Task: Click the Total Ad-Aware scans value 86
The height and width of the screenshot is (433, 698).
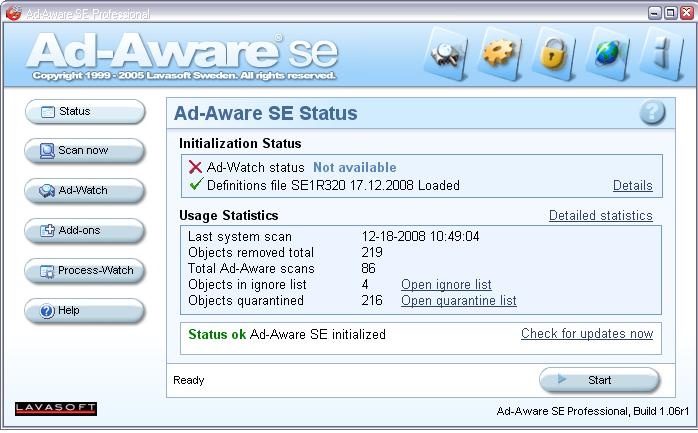Action: (369, 268)
